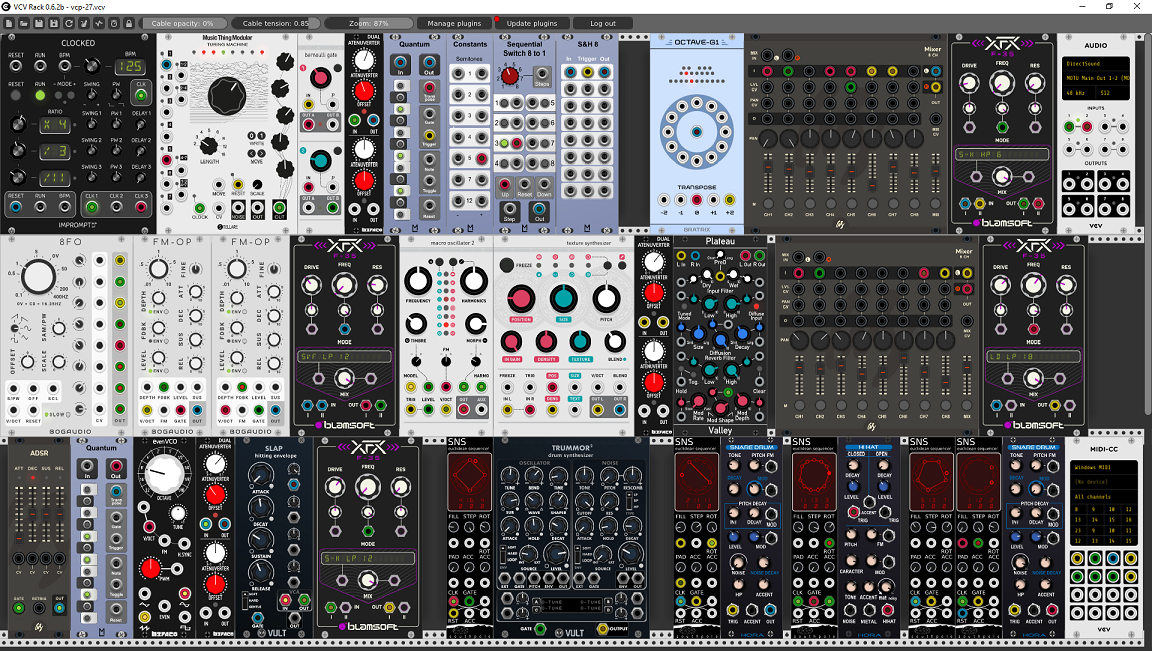Click the bernoulli gate teal probability knob
Viewport: 1152px width, 651px height.
[x=320, y=159]
